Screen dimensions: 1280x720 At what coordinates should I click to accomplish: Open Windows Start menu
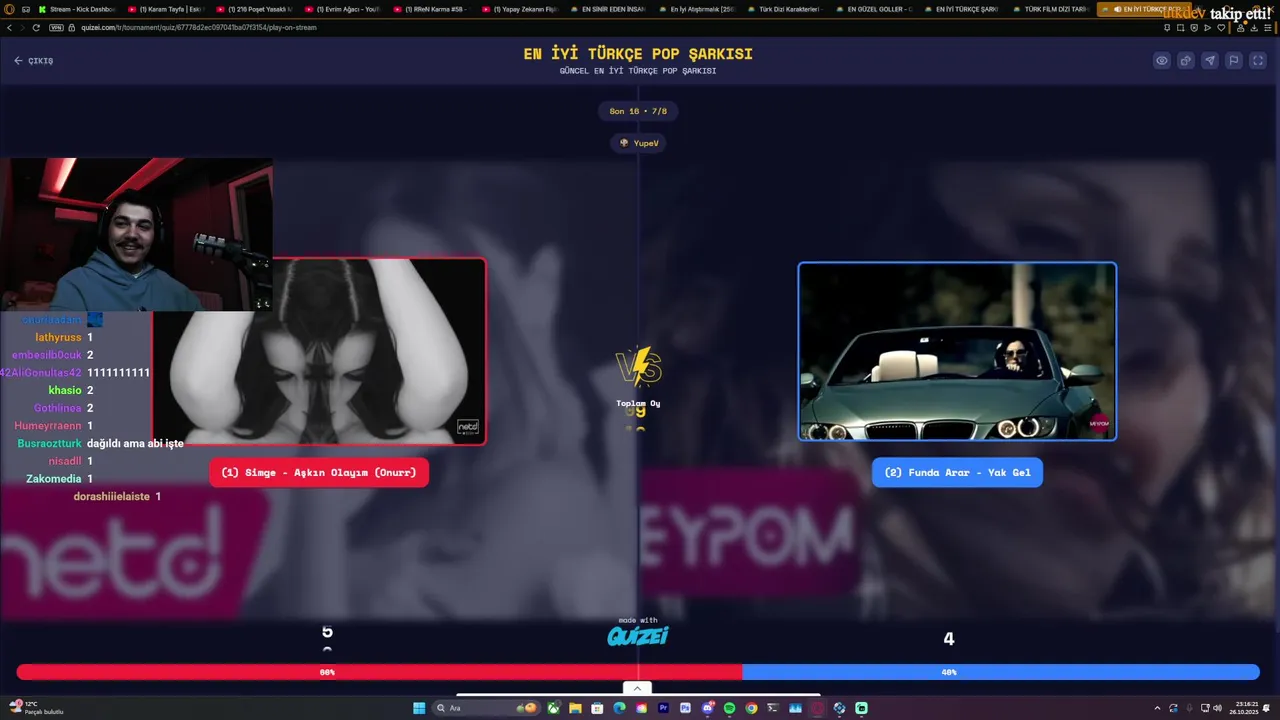click(x=419, y=708)
